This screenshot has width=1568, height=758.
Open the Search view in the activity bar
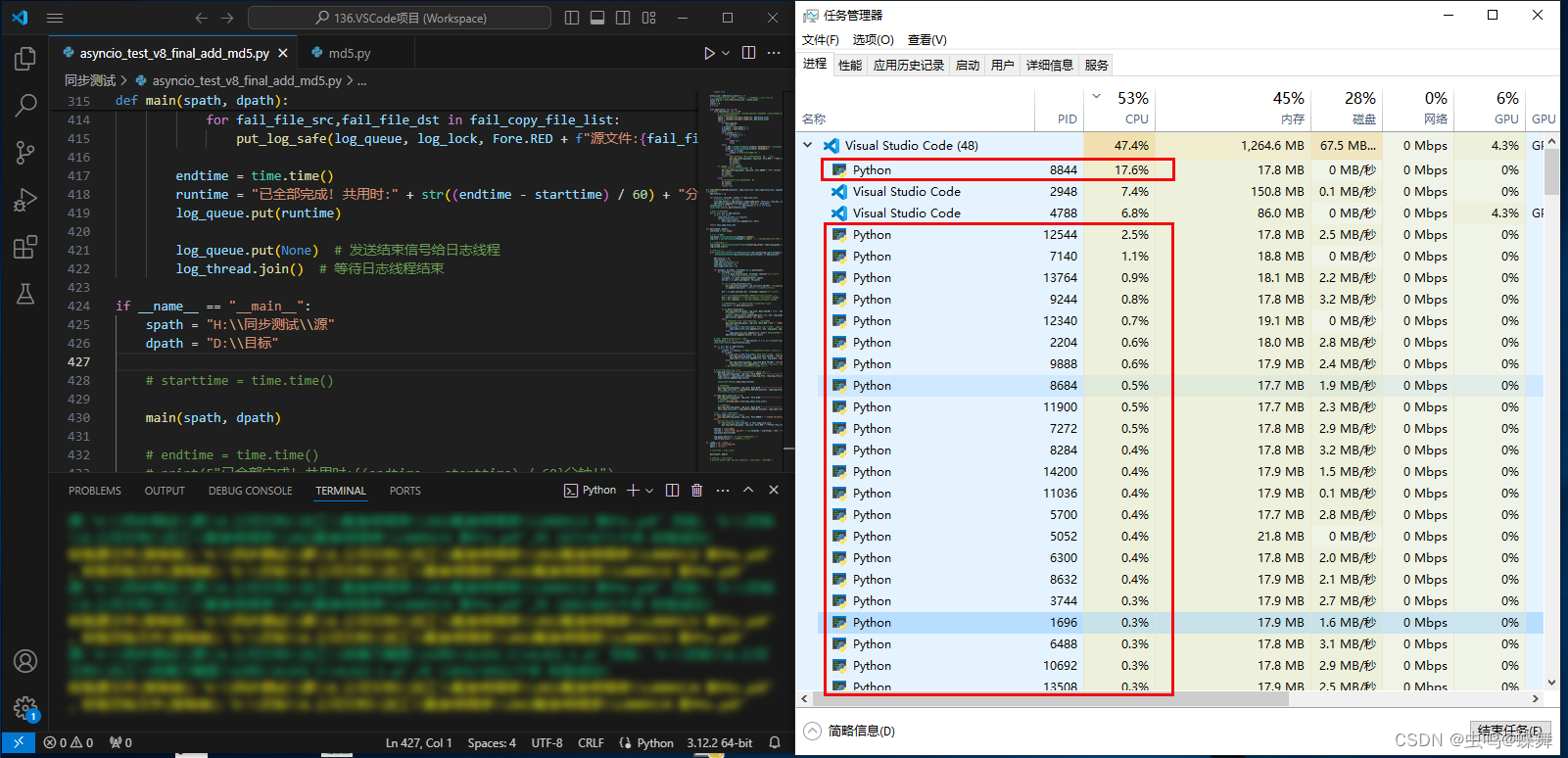click(25, 106)
